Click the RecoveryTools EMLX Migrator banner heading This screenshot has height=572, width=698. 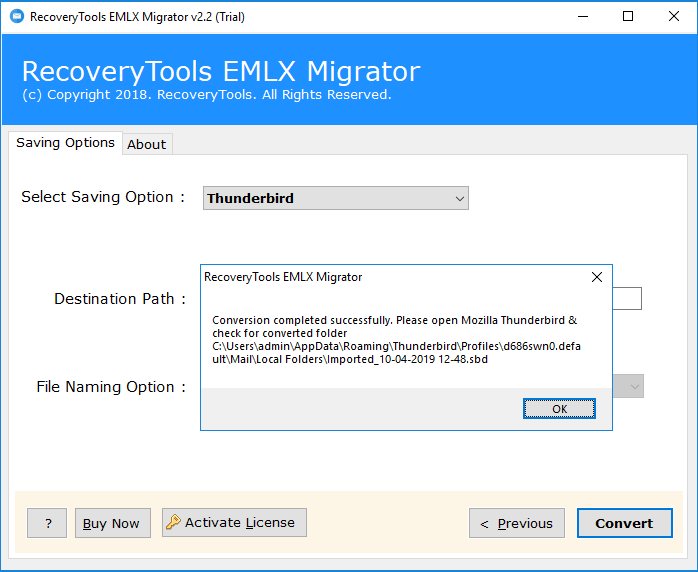[x=221, y=71]
